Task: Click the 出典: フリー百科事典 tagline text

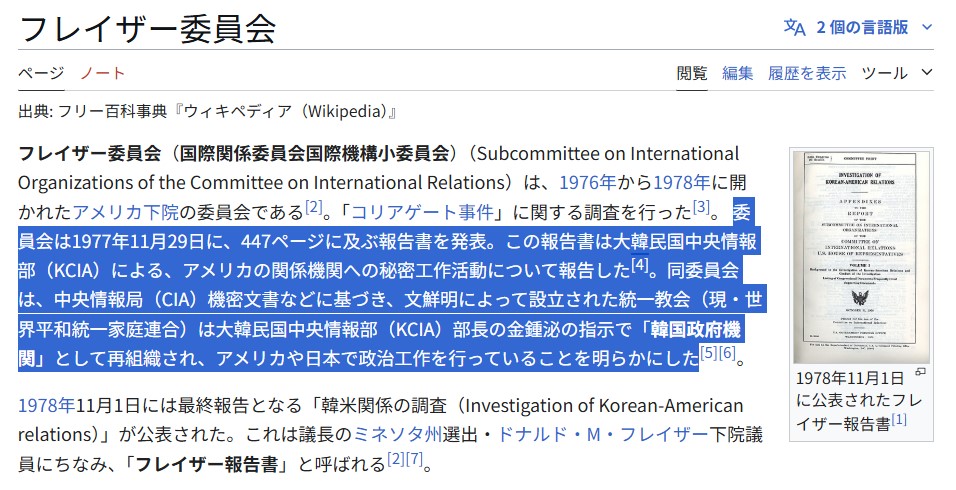Action: pos(207,112)
